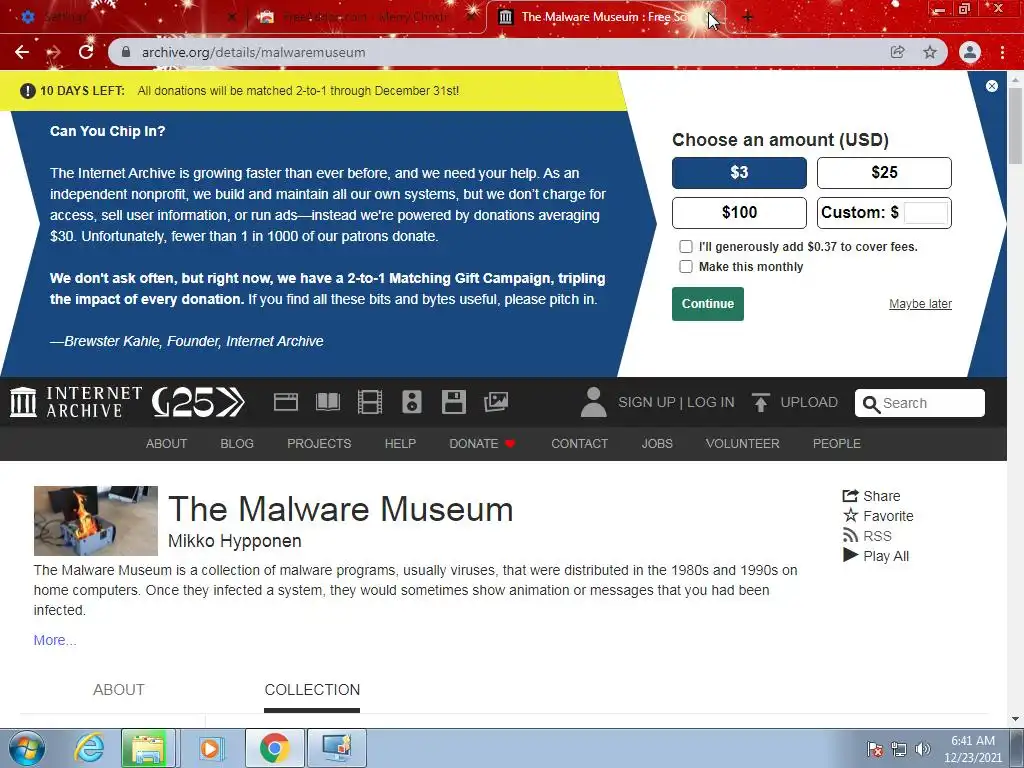This screenshot has height=768, width=1024.
Task: Mark collection as Favorite
Action: point(878,516)
